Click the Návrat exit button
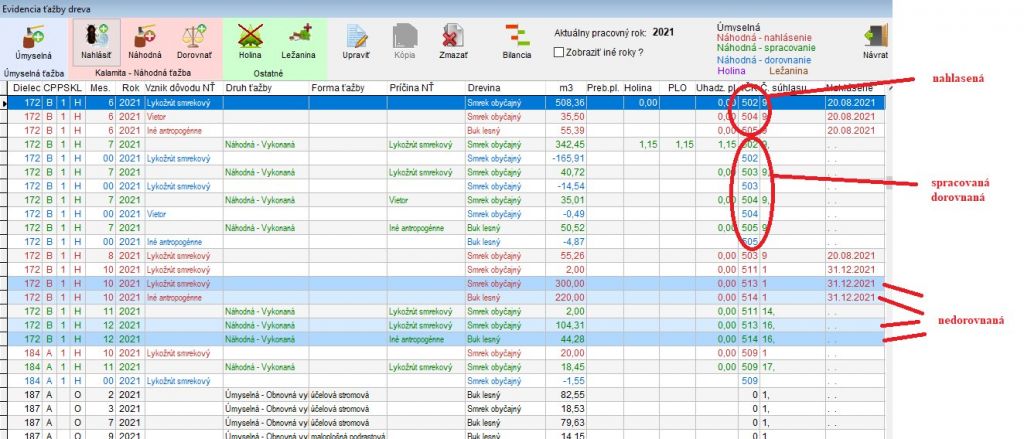Image resolution: width=1024 pixels, height=439 pixels. pyautogui.click(x=874, y=40)
